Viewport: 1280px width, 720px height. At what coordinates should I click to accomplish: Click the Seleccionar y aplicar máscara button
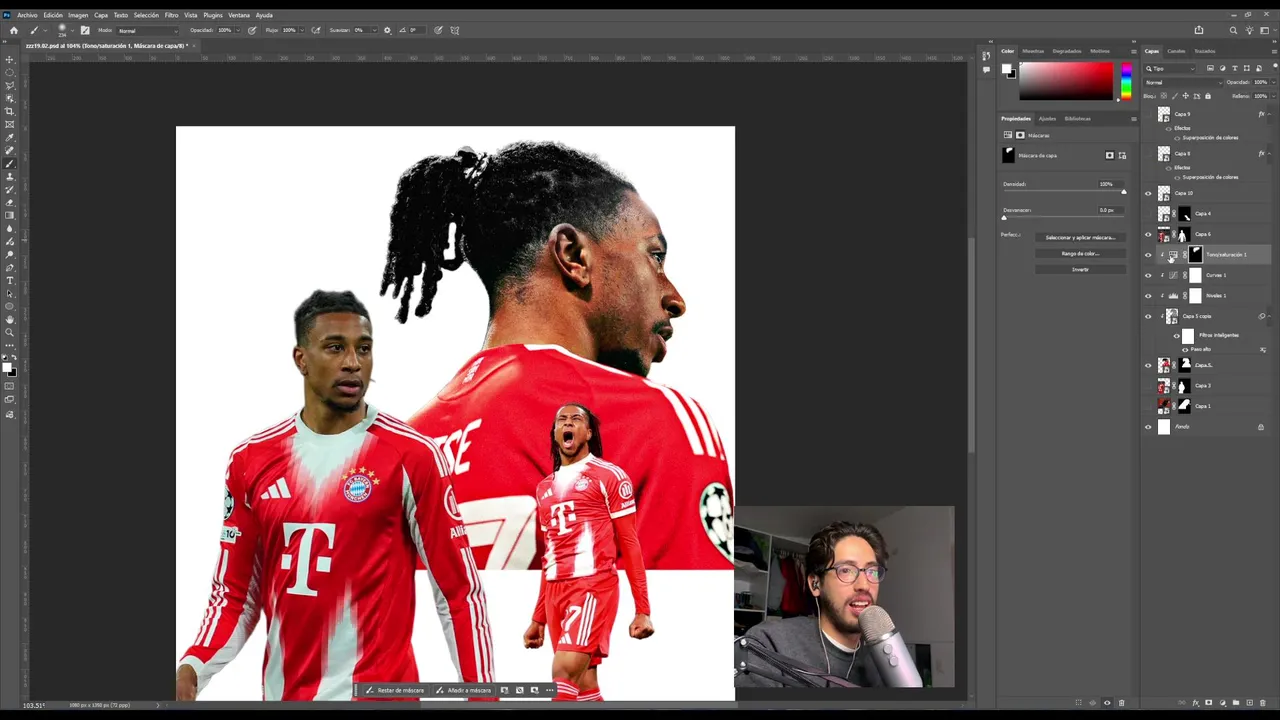[x=1080, y=238]
